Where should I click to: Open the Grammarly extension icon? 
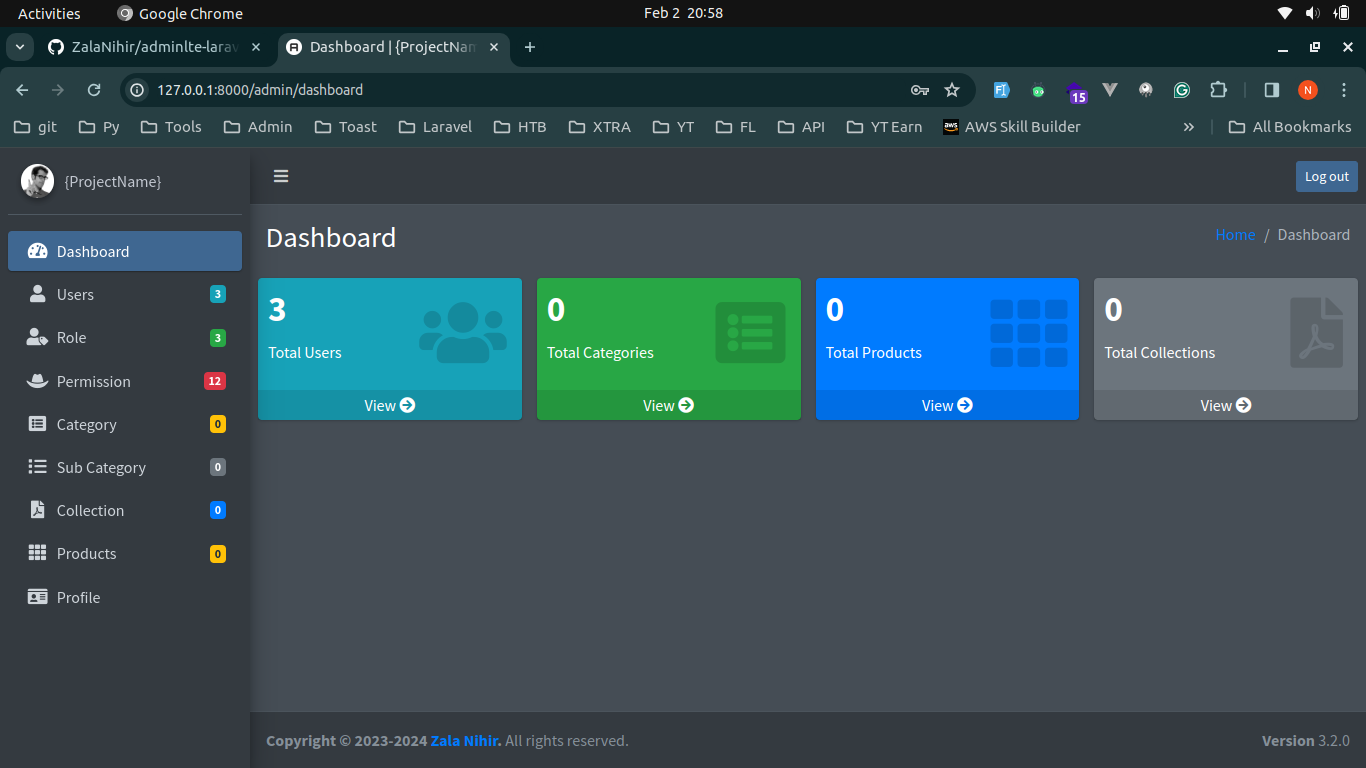pos(1182,90)
